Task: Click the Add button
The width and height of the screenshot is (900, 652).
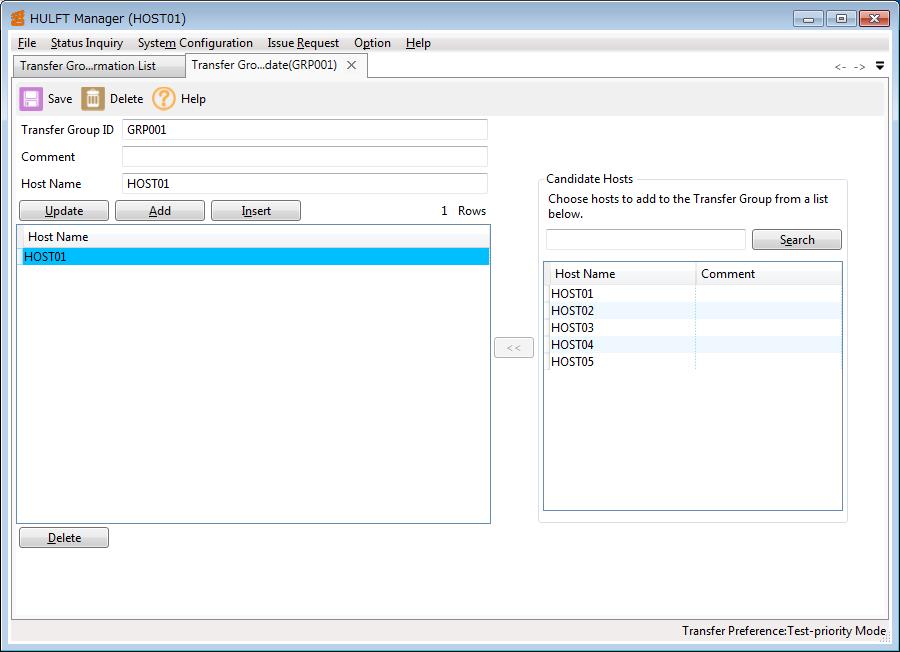Action: (160, 211)
